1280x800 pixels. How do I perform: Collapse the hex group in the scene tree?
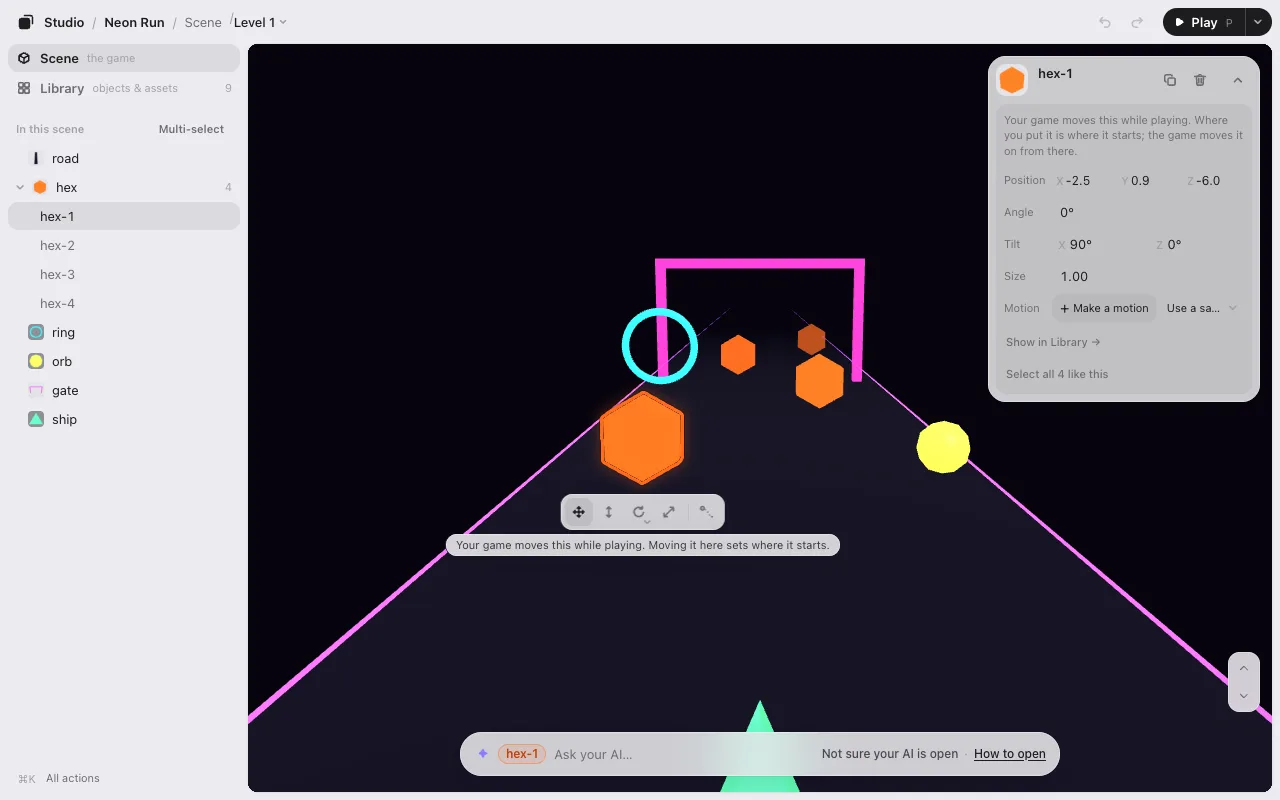[x=20, y=187]
